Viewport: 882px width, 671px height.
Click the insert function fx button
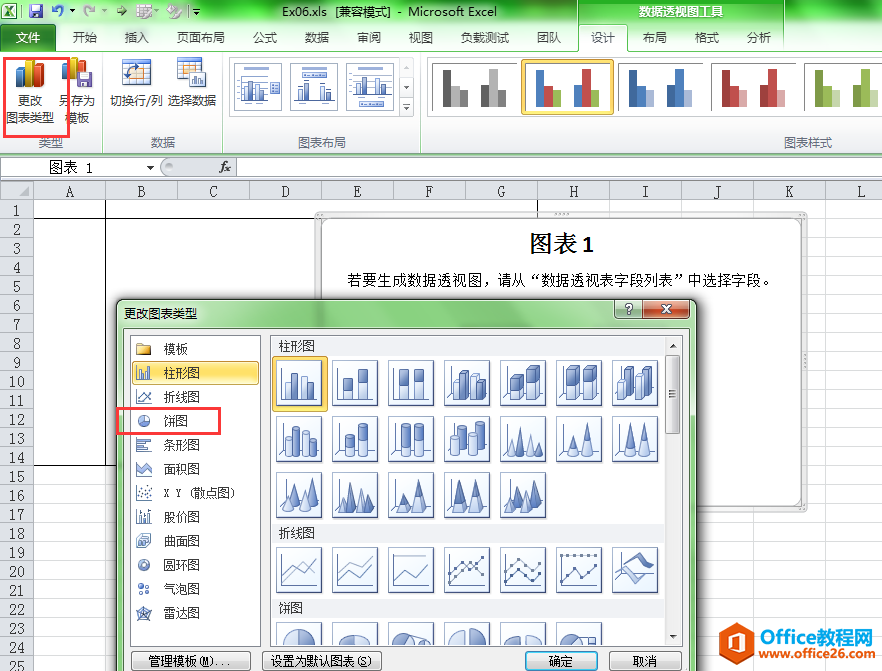[x=224, y=167]
